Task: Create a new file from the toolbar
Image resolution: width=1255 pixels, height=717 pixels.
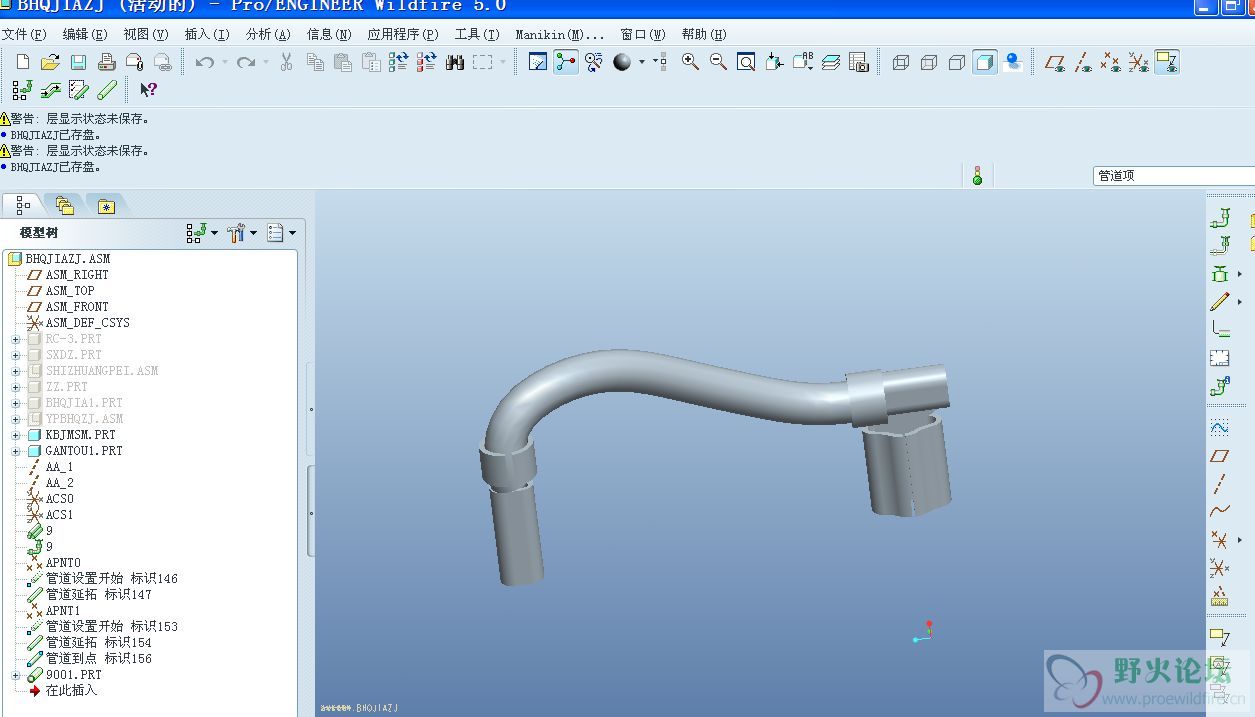Action: [23, 62]
